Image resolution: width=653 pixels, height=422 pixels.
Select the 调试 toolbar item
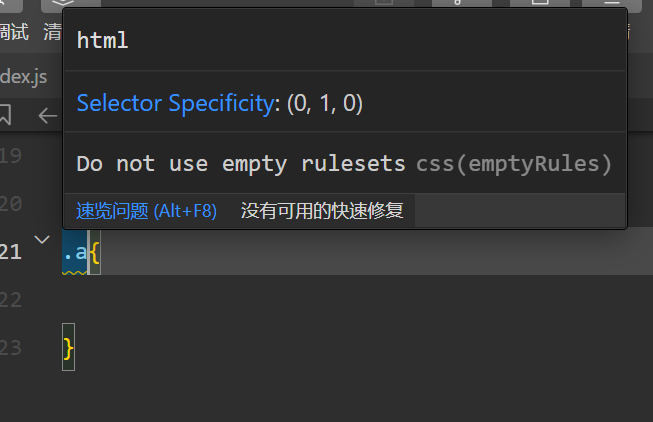(x=14, y=32)
